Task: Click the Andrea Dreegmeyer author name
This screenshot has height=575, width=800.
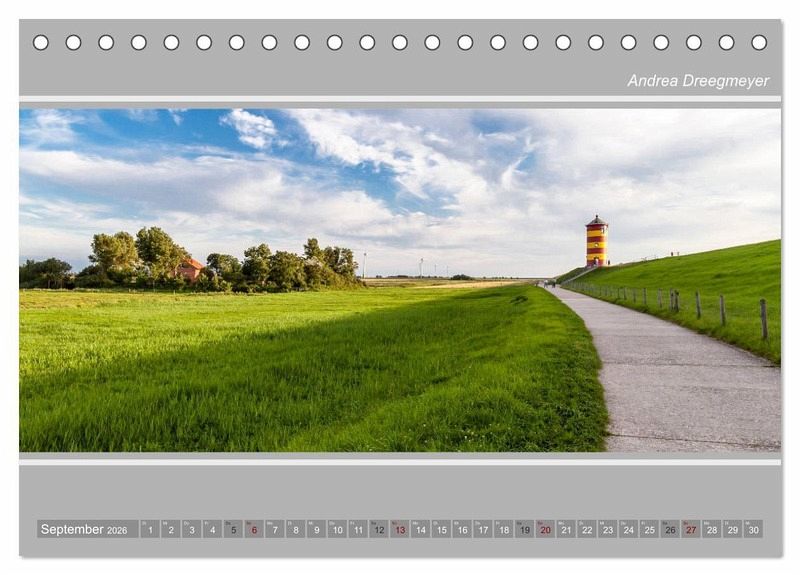Action: (x=698, y=81)
